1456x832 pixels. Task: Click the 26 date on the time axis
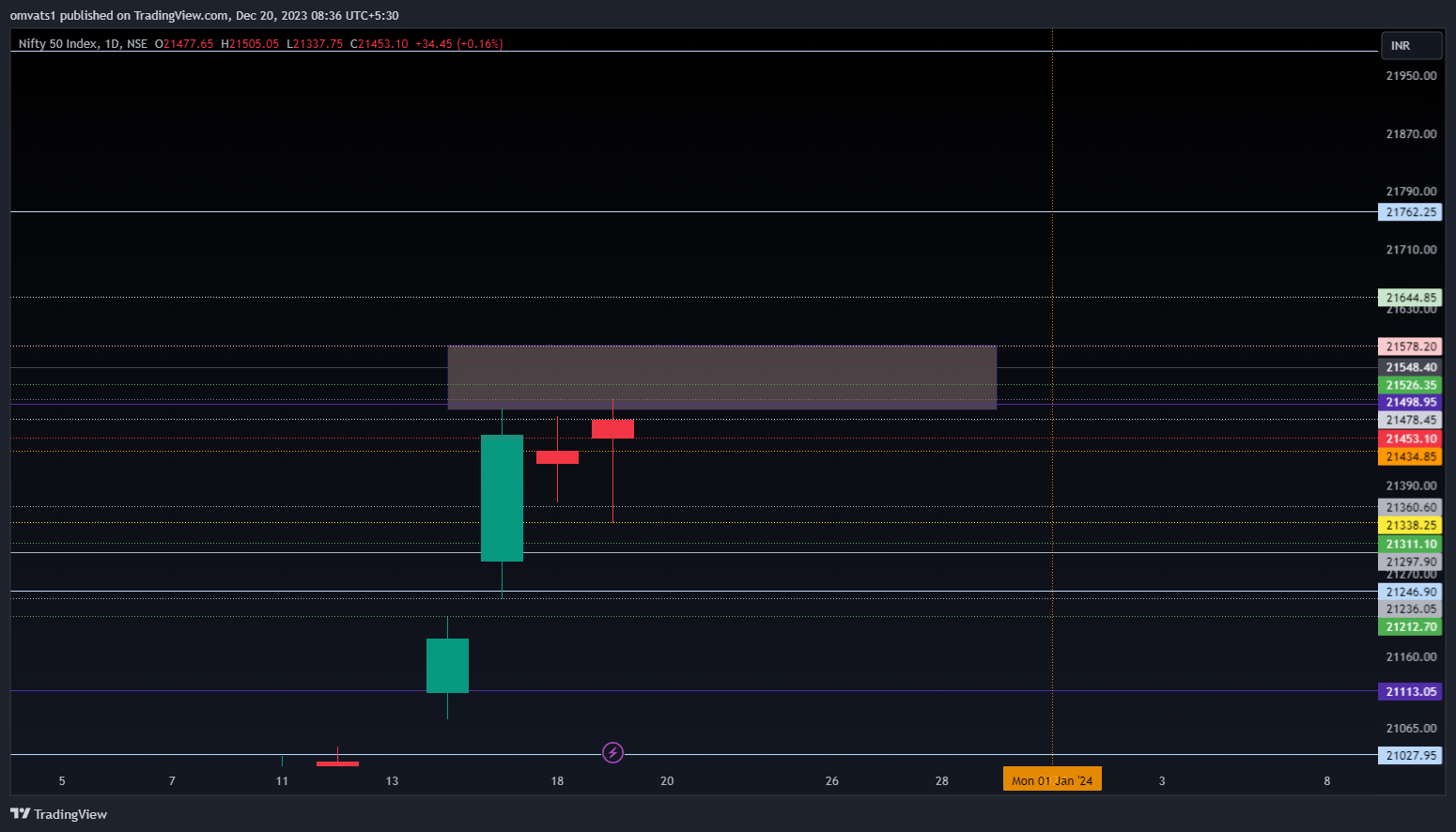coord(831,781)
